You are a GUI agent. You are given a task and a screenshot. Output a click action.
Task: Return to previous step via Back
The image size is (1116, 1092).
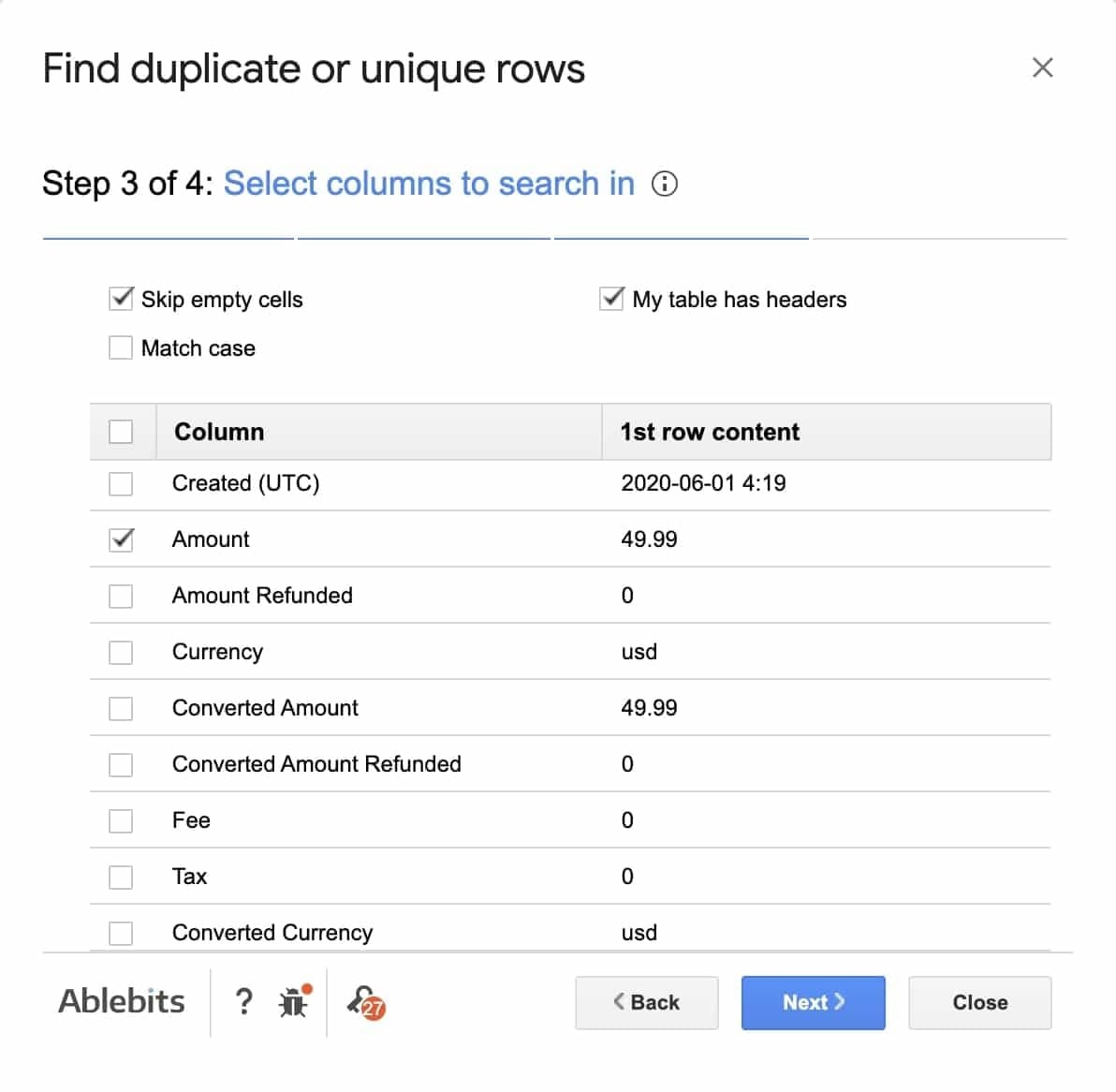coord(646,1002)
